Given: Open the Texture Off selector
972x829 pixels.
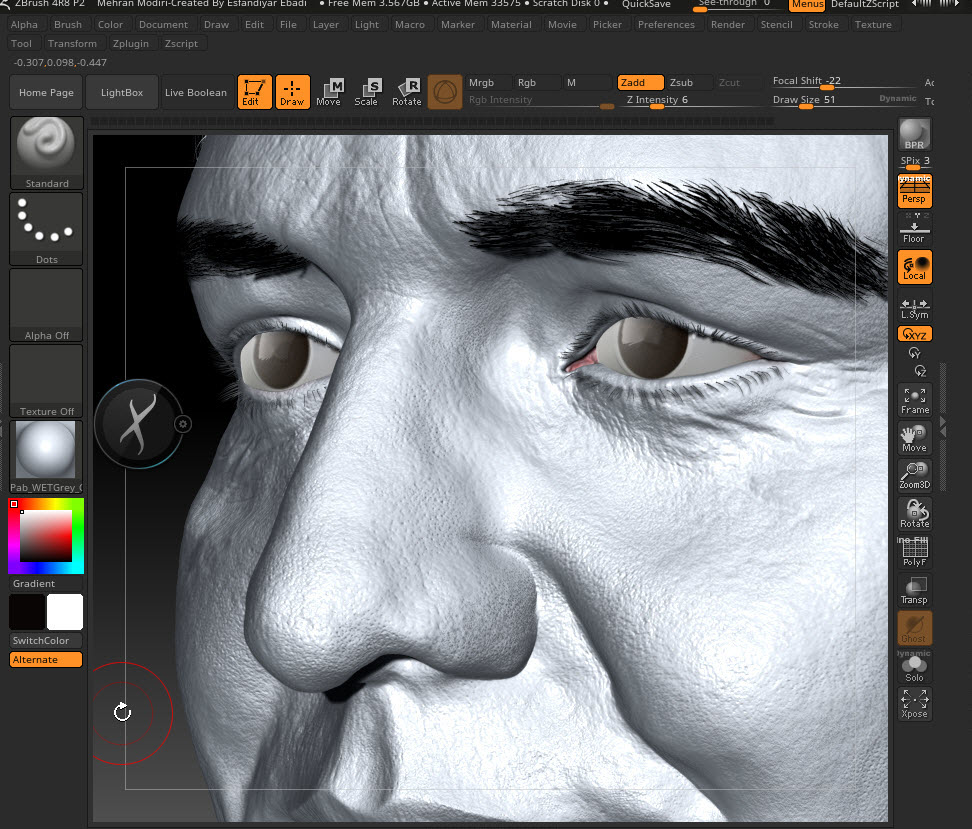Looking at the screenshot, I should point(46,381).
